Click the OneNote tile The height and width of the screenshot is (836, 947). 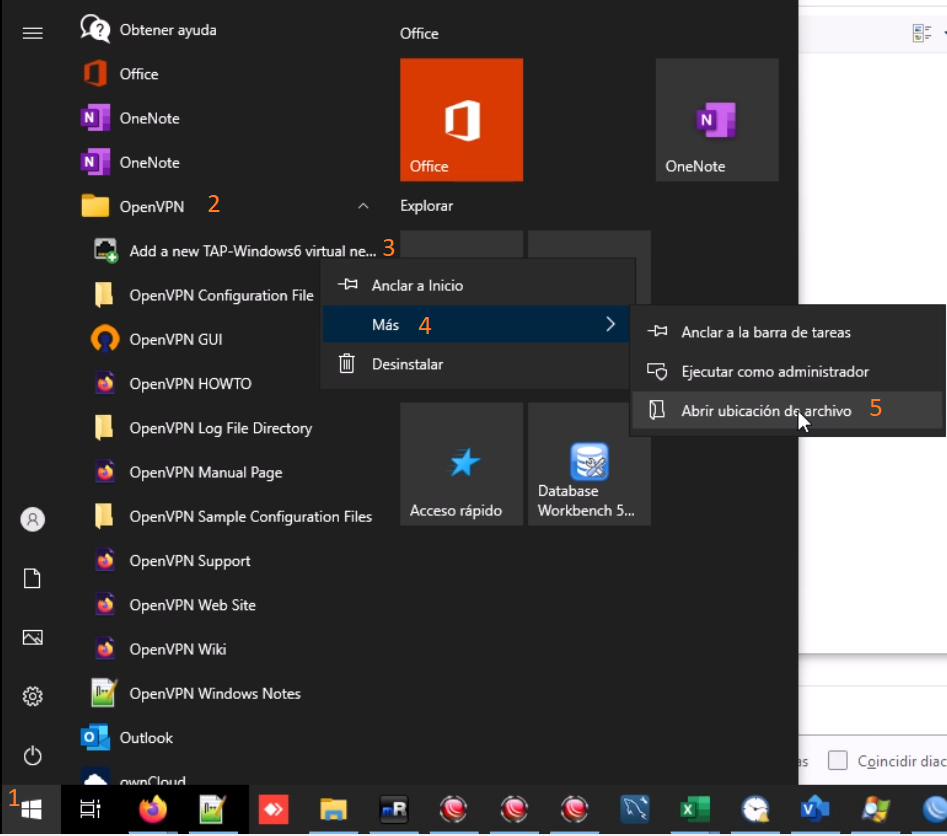pyautogui.click(x=717, y=120)
